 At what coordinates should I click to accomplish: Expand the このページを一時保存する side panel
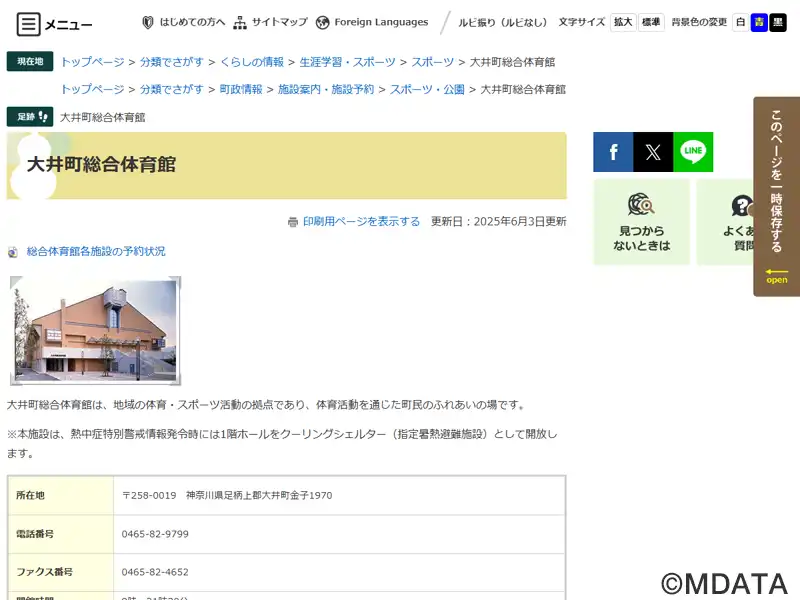pos(777,196)
